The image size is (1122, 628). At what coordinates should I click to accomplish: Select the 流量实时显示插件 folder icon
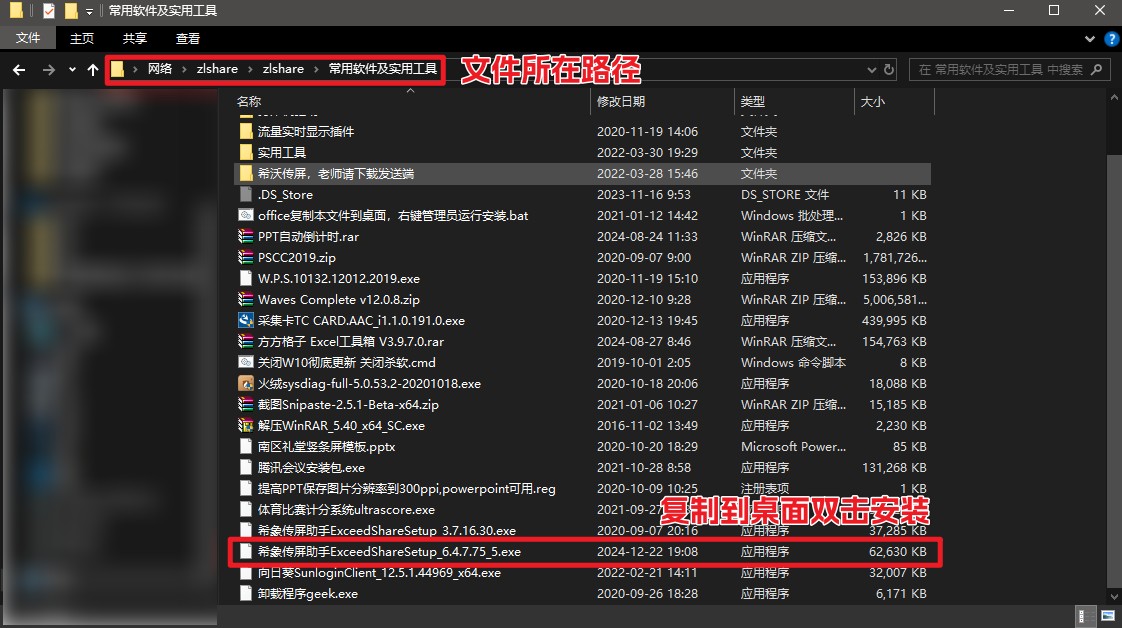(x=245, y=132)
